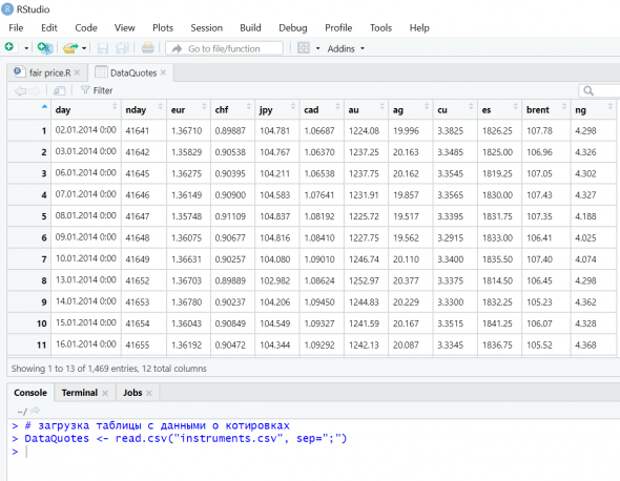Select eur cell 1.36149
Viewport: 620px width, 481px height.
[187, 195]
